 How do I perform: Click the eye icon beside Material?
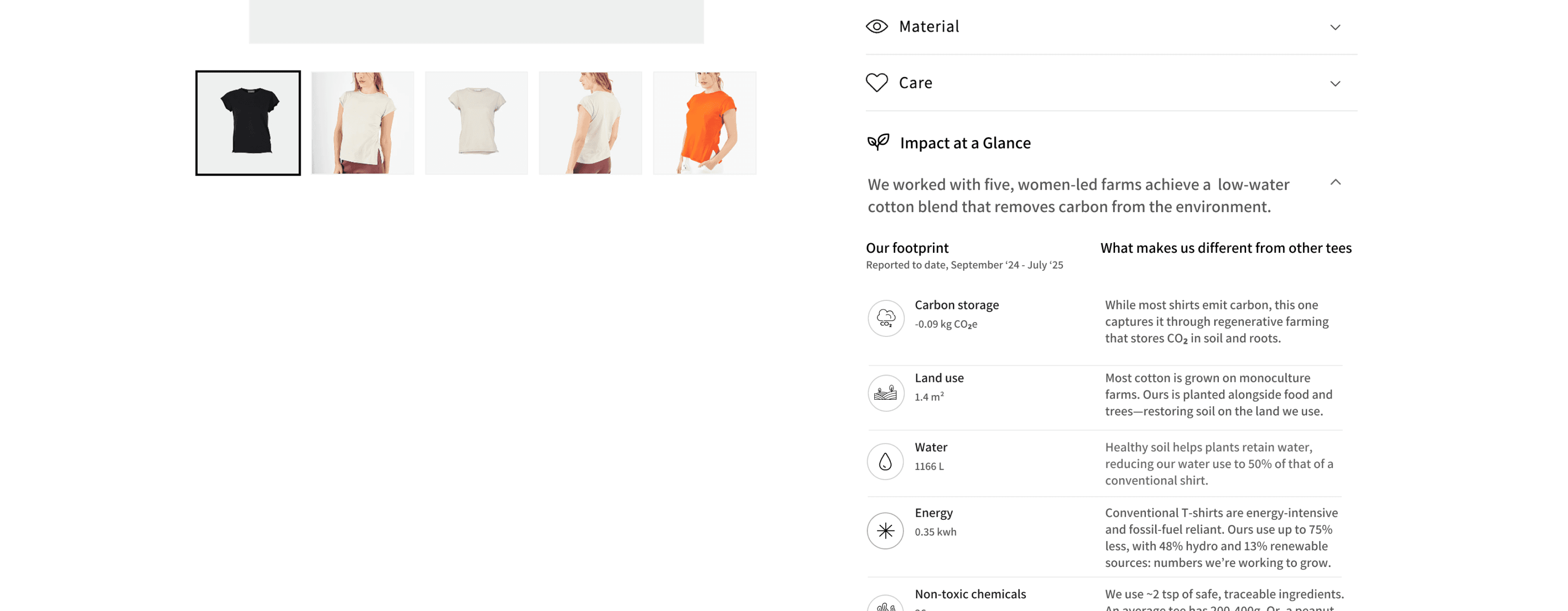click(876, 26)
